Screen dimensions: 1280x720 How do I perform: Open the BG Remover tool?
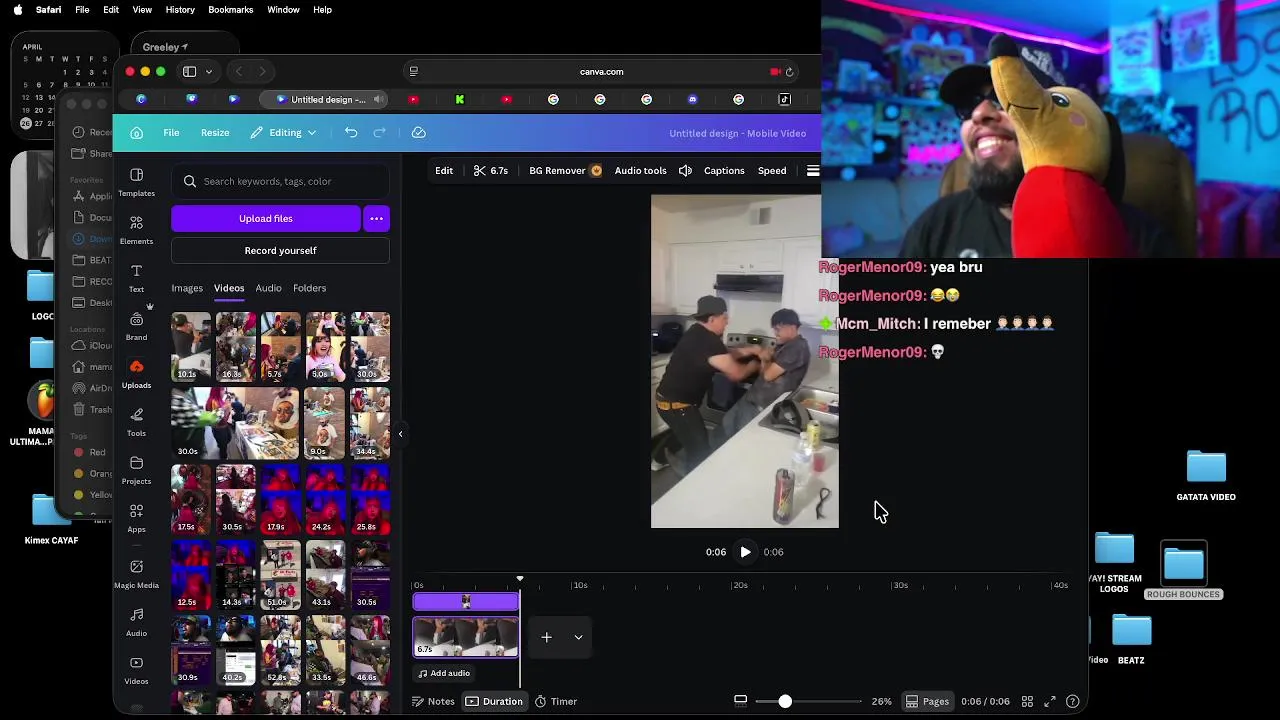[565, 171]
